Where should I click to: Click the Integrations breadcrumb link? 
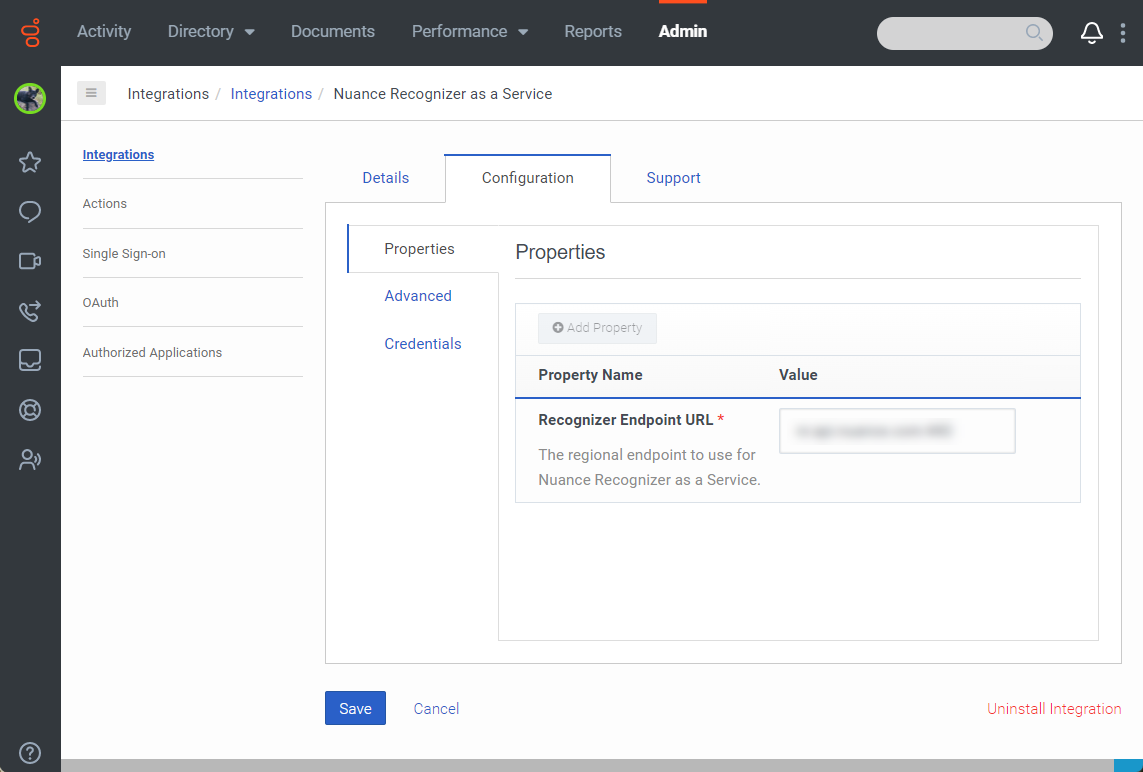coord(271,94)
